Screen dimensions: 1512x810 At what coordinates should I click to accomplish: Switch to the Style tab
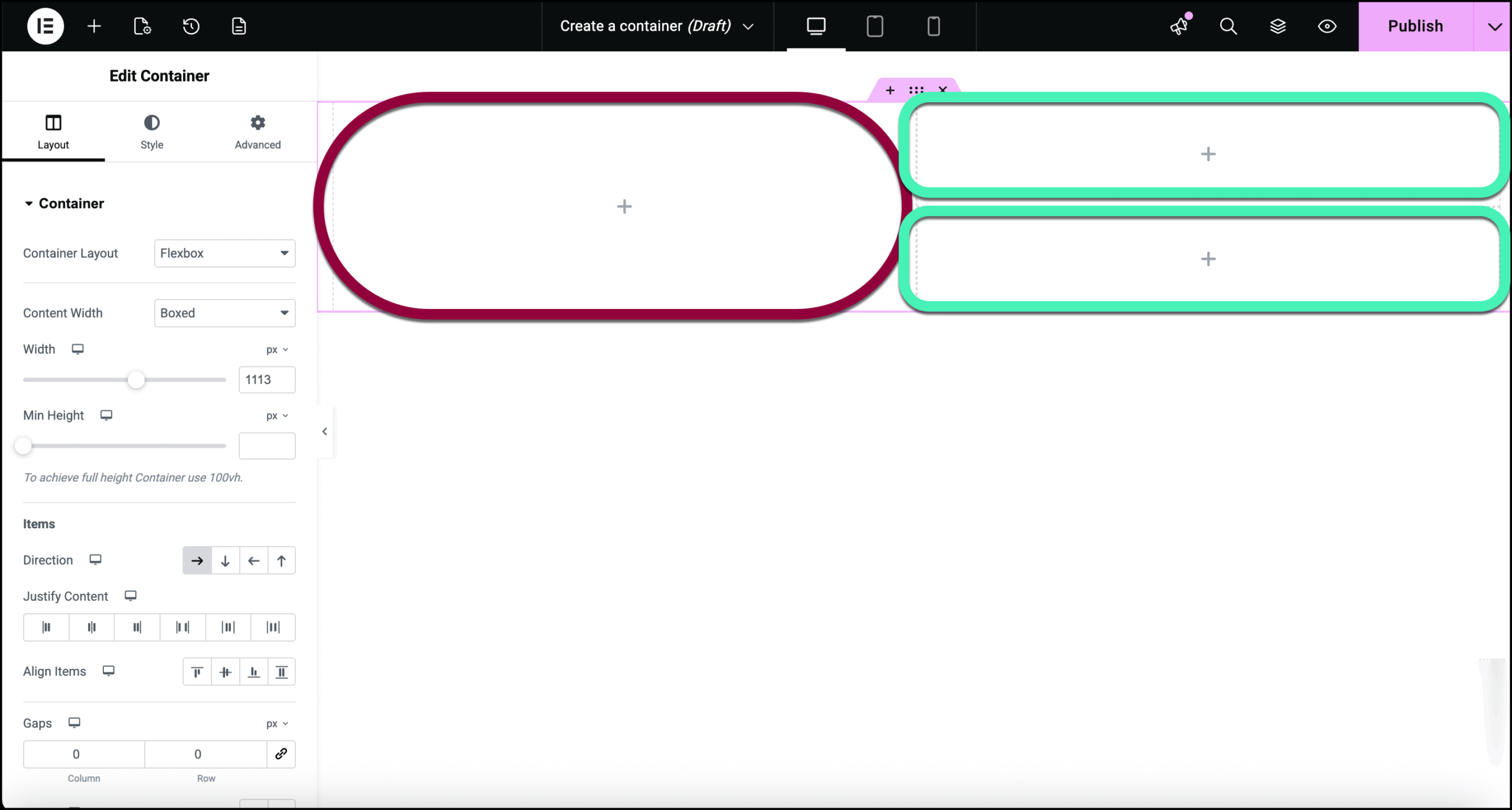click(x=152, y=132)
